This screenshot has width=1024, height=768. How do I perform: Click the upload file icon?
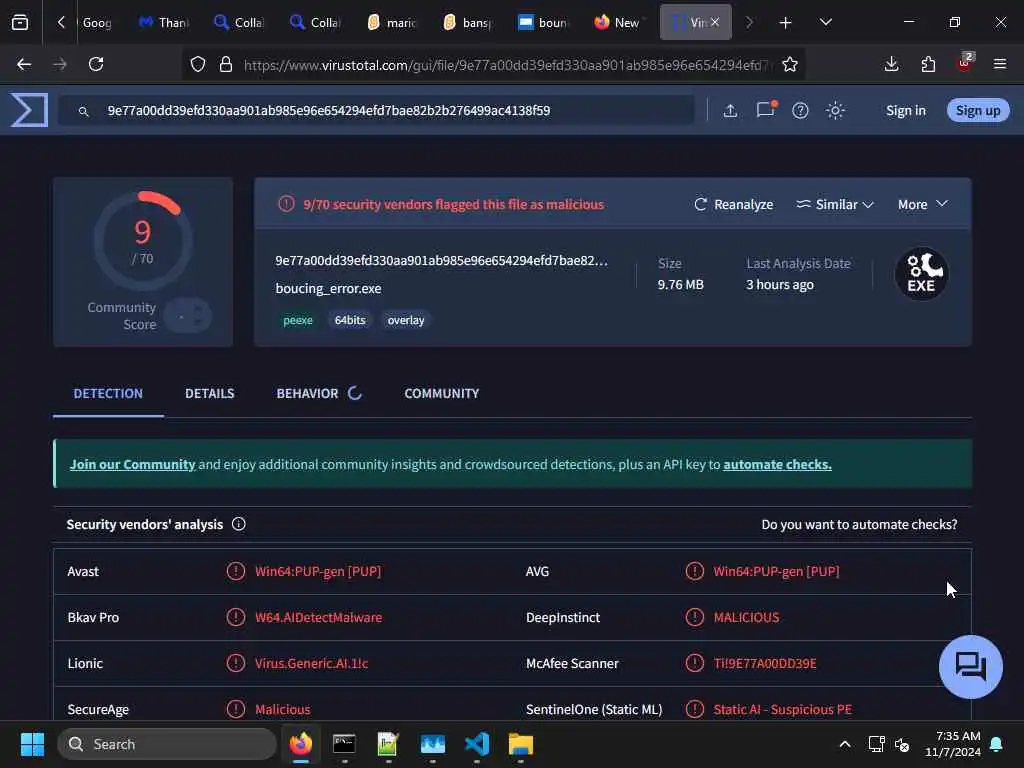pyautogui.click(x=730, y=110)
